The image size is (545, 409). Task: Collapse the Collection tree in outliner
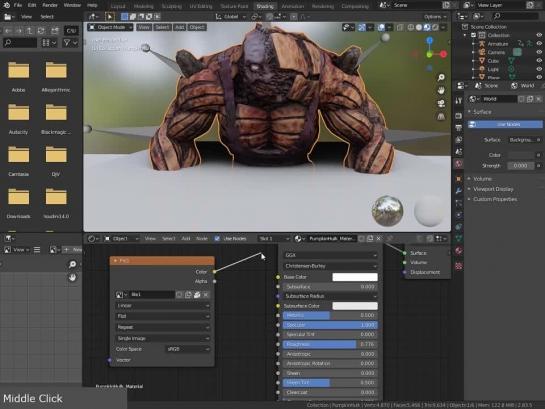coord(465,35)
